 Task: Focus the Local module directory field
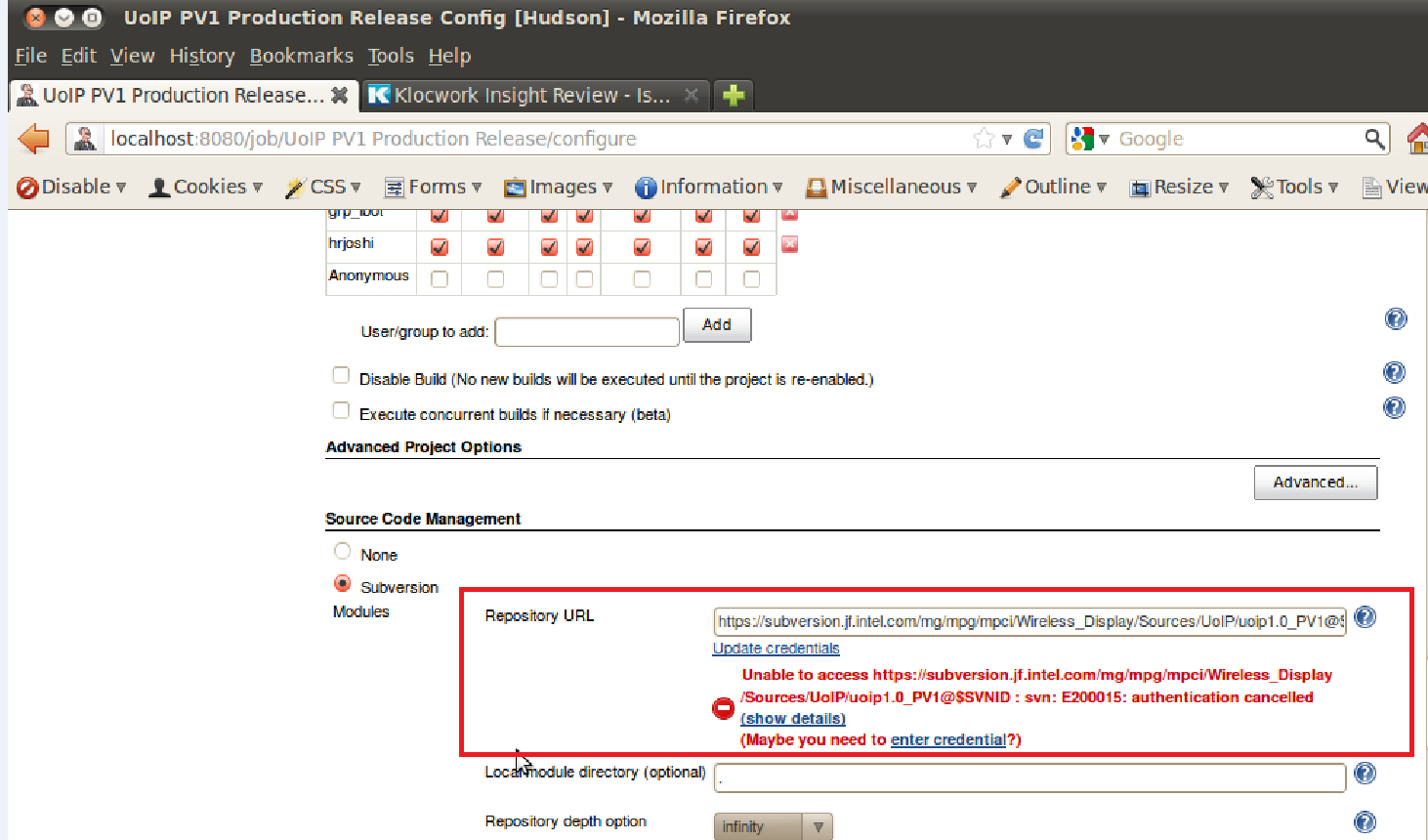1029,778
